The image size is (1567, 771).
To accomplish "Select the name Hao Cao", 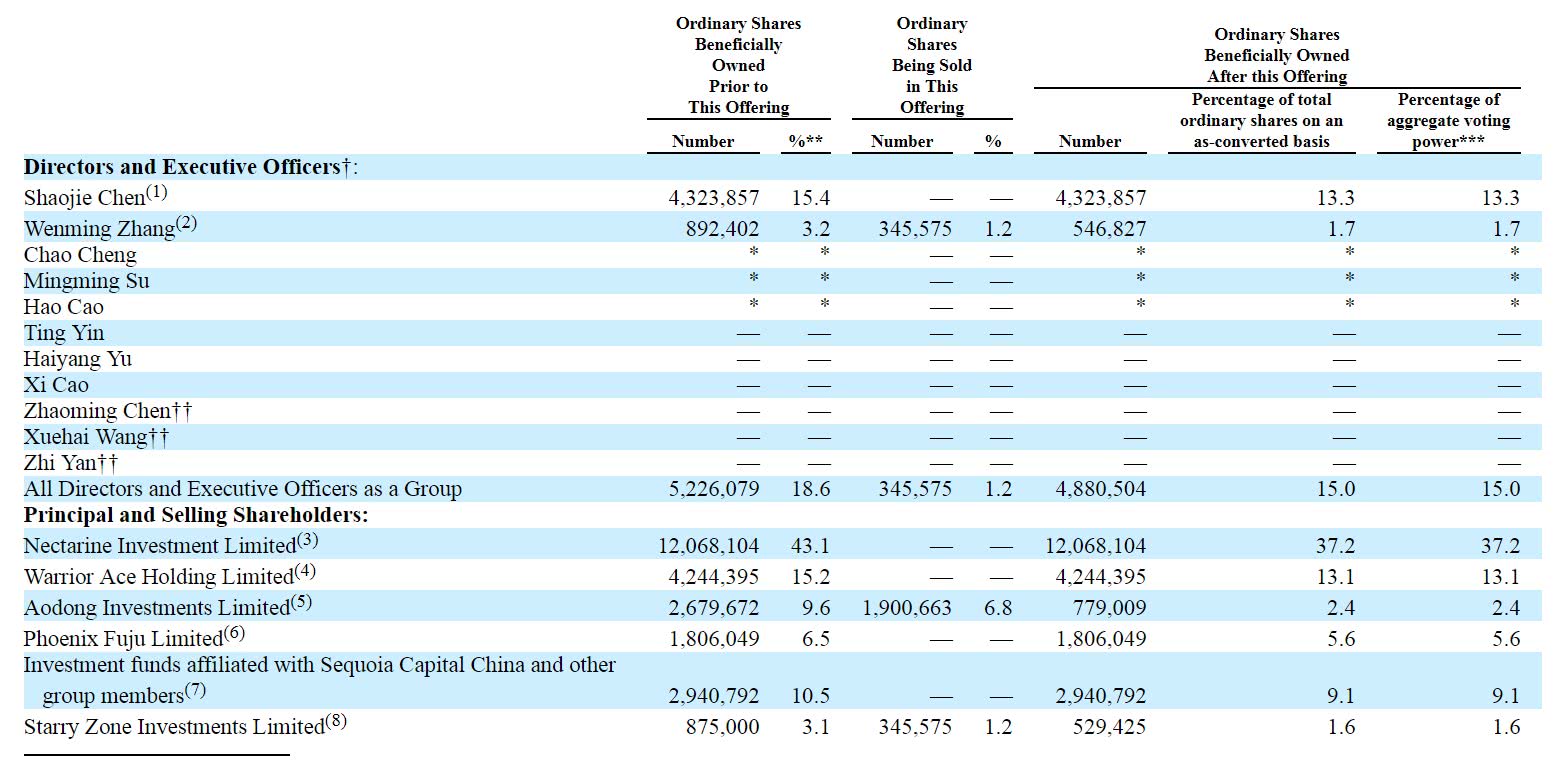I will coord(64,307).
